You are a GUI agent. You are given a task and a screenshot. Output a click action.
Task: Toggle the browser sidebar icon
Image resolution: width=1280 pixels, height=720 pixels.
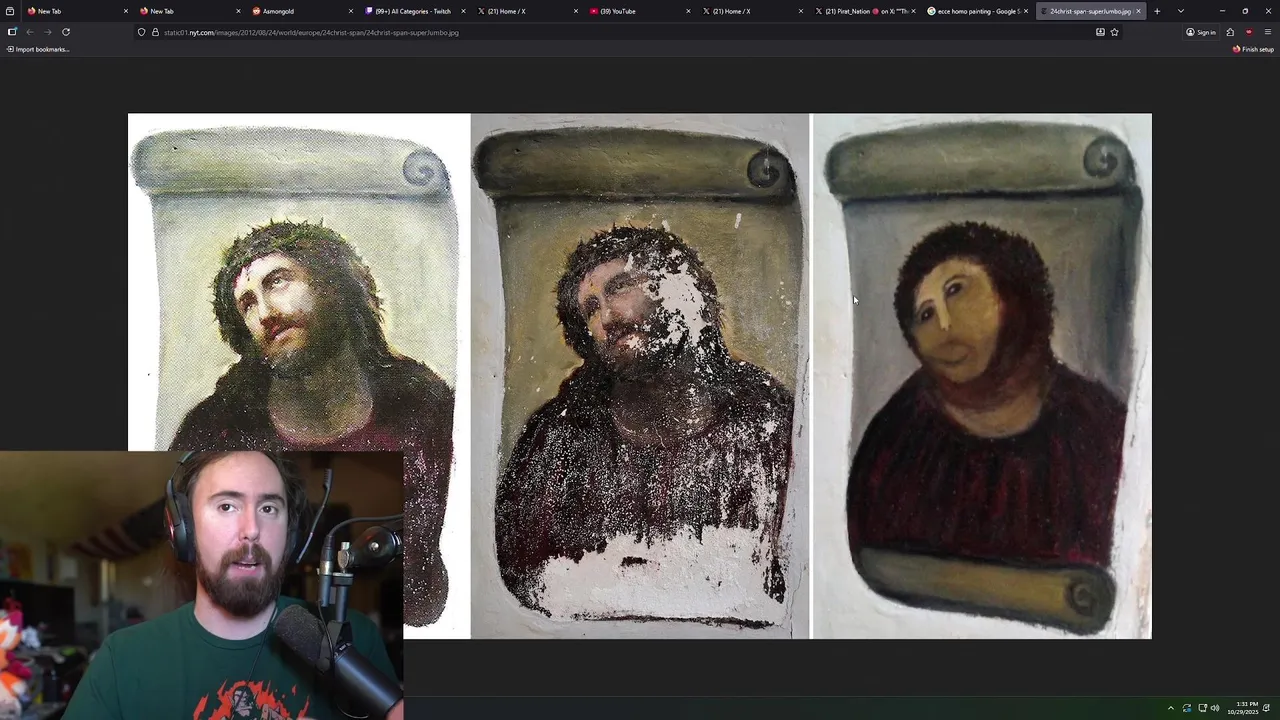click(12, 32)
